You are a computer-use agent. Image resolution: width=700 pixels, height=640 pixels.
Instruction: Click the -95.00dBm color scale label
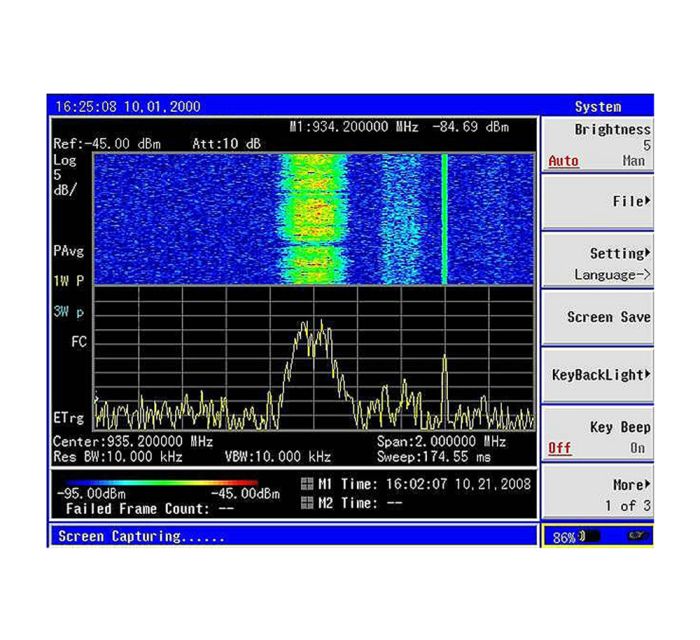[x=92, y=494]
